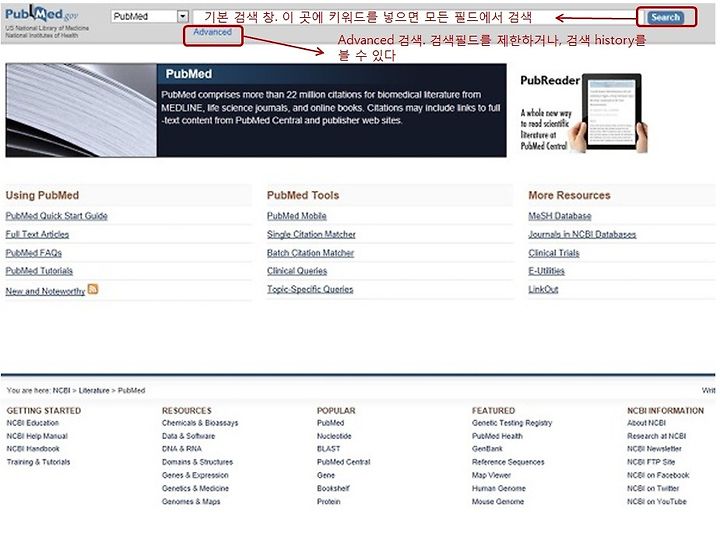Screen dimensions: 720x541
Task: Open DNA & RNA footer link
Action: (x=181, y=449)
